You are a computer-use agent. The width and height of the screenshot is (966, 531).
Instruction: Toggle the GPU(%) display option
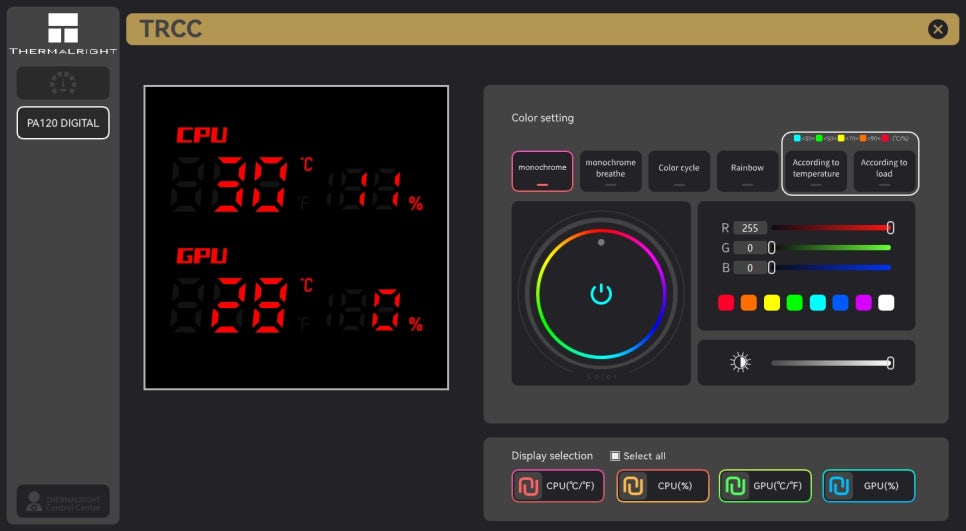[x=868, y=486]
